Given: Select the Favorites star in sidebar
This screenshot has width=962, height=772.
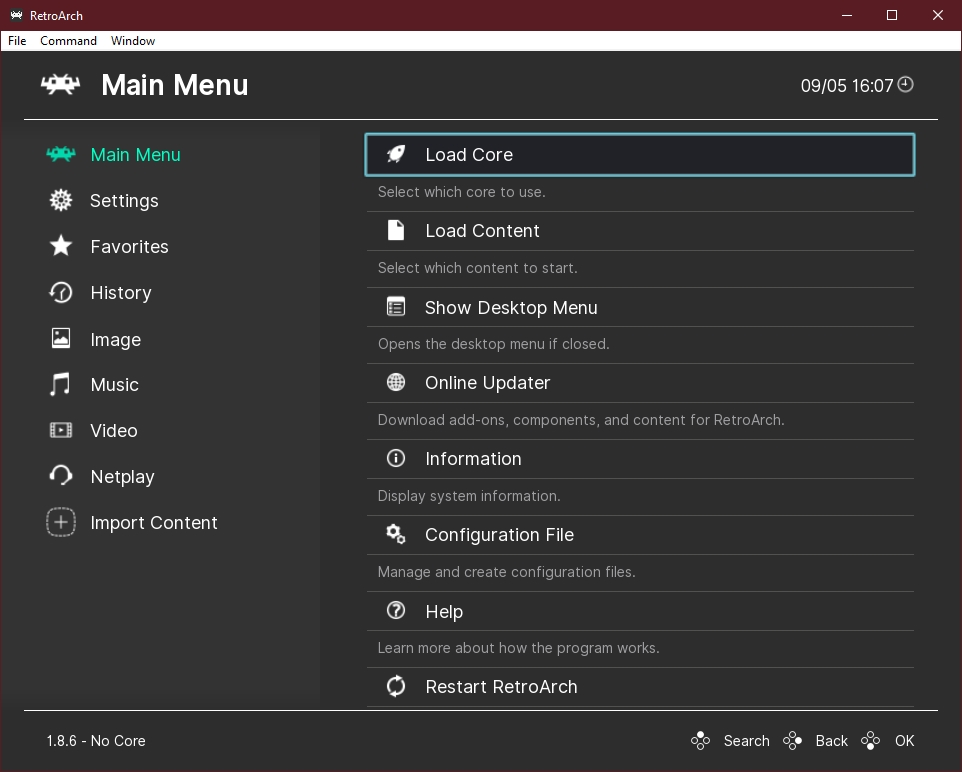Looking at the screenshot, I should 61,247.
